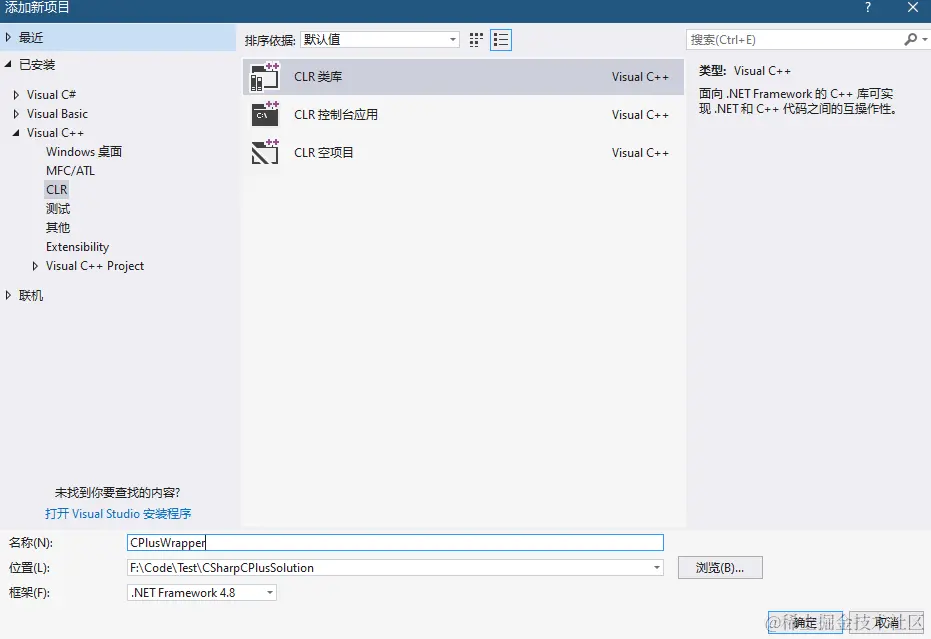Image resolution: width=931 pixels, height=639 pixels.
Task: Click the search magnifier icon
Action: click(x=910, y=39)
